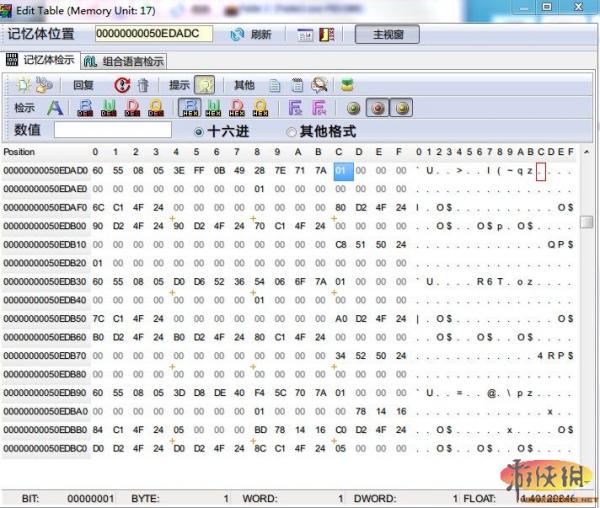This screenshot has height=508, width=600.
Task: Click address row 0000000050EDAE0
Action: point(45,189)
